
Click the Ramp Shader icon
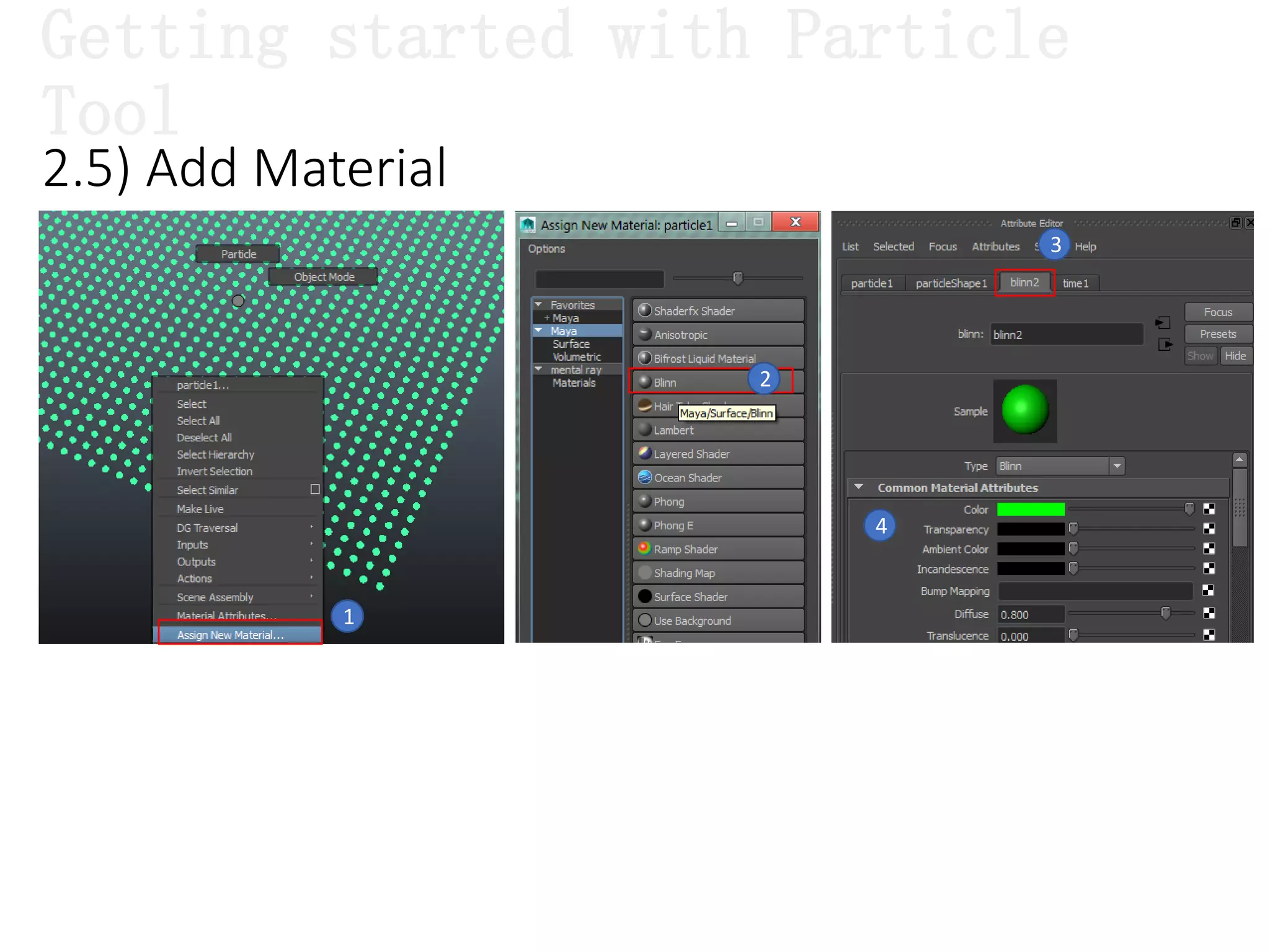644,549
